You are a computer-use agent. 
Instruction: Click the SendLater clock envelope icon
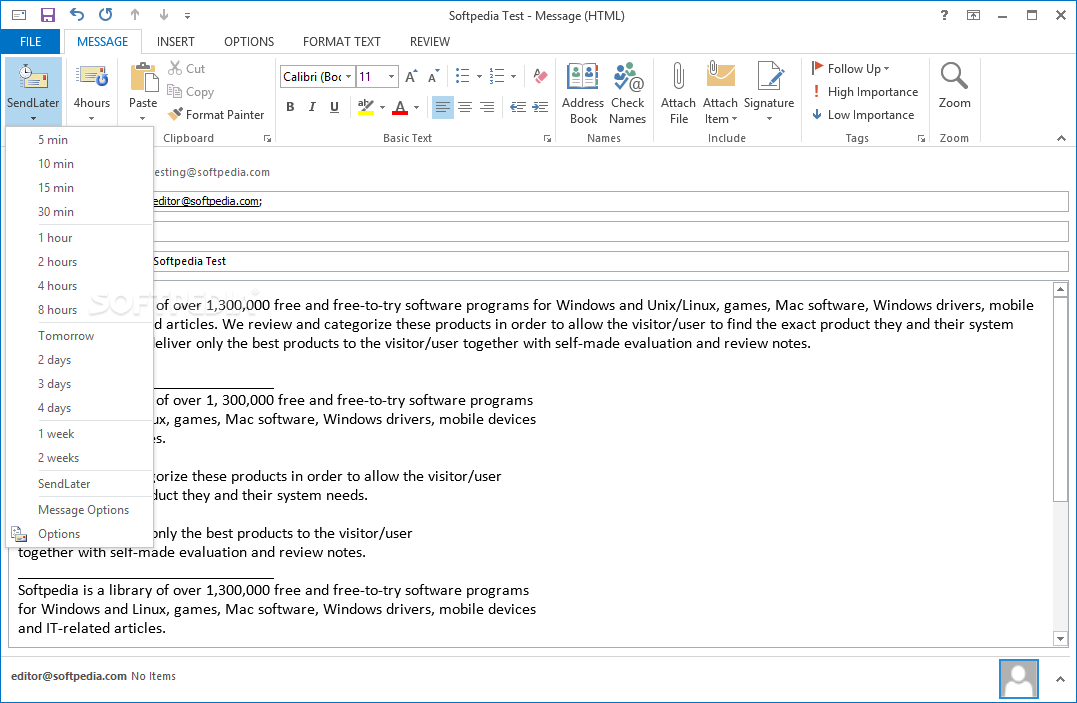(33, 77)
